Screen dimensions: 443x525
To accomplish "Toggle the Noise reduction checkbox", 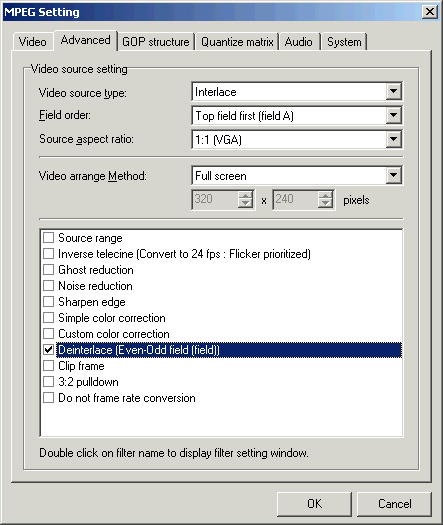I will pos(49,286).
